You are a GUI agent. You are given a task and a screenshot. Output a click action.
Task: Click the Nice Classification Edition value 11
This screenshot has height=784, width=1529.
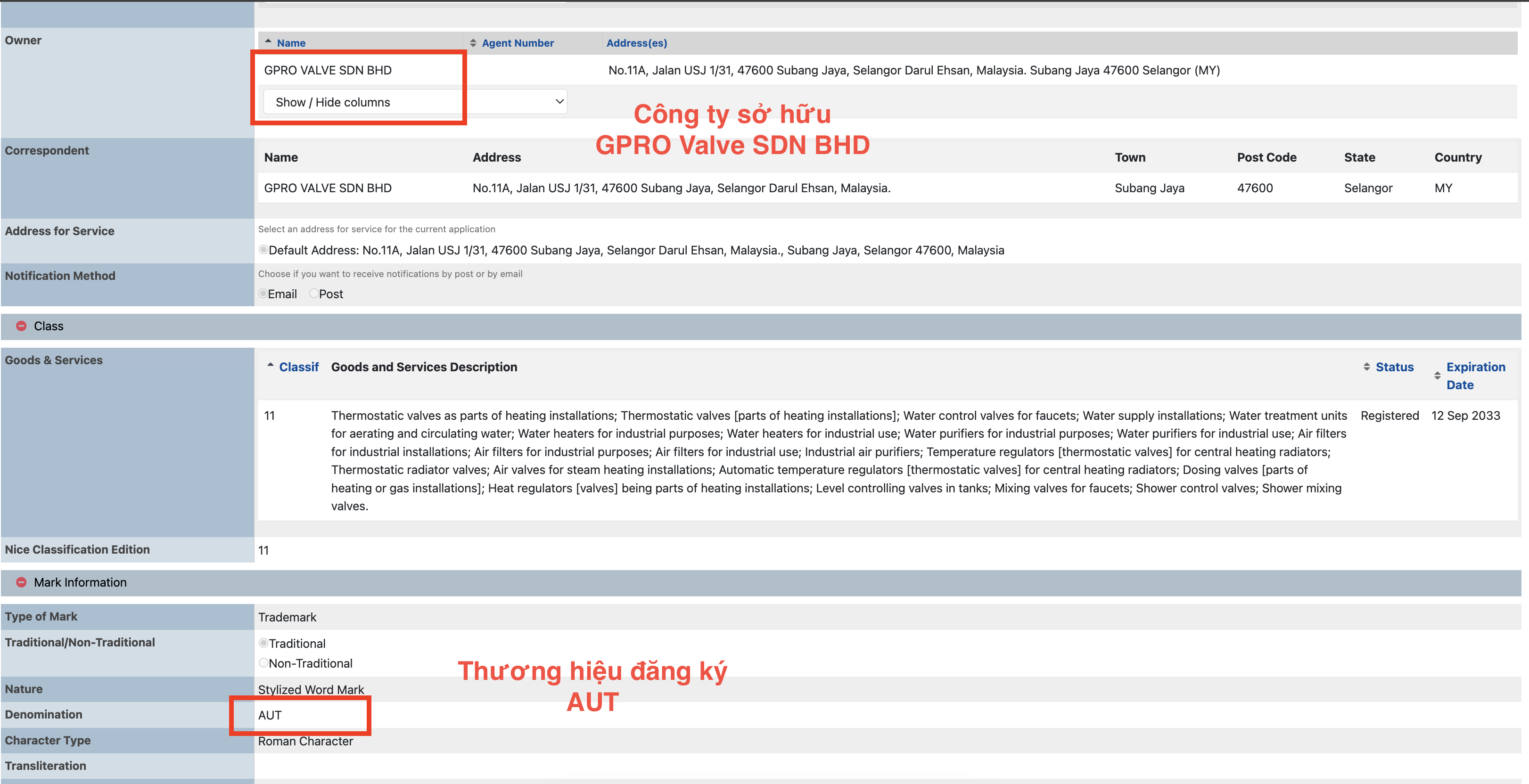pyautogui.click(x=263, y=550)
